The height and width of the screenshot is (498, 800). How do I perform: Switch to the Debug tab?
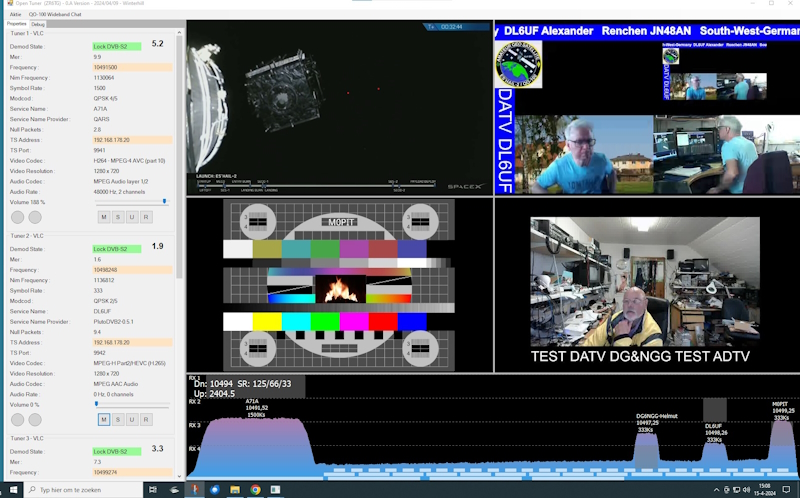coord(38,24)
